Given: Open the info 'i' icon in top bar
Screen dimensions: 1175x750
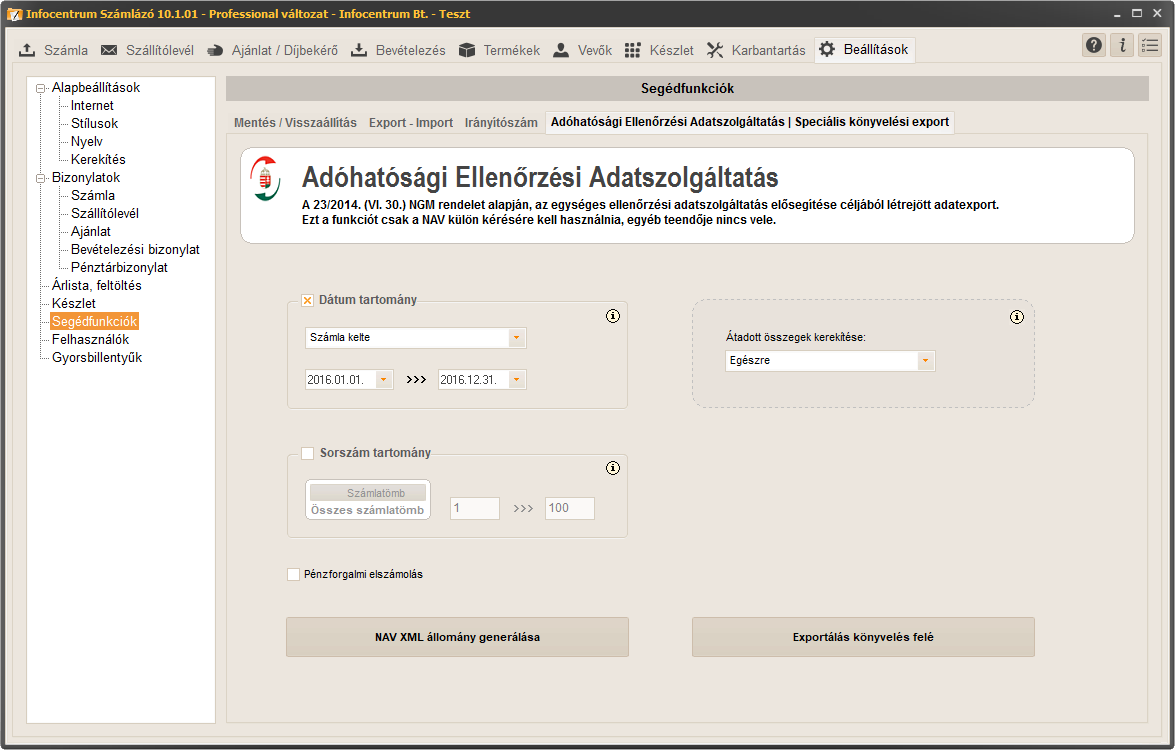Looking at the screenshot, I should coord(1122,46).
